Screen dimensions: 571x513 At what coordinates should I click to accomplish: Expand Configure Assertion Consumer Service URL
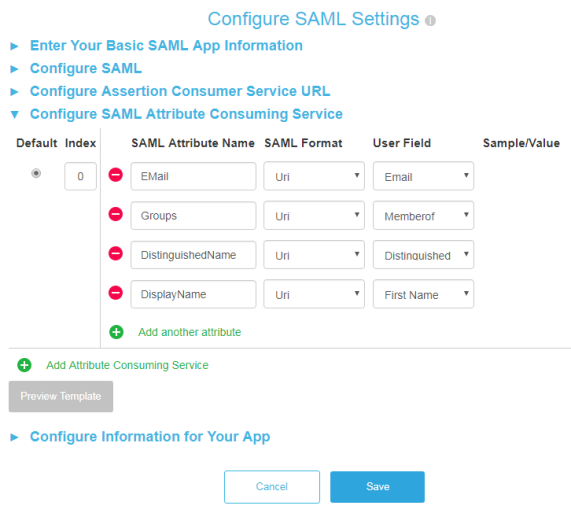pyautogui.click(x=180, y=91)
